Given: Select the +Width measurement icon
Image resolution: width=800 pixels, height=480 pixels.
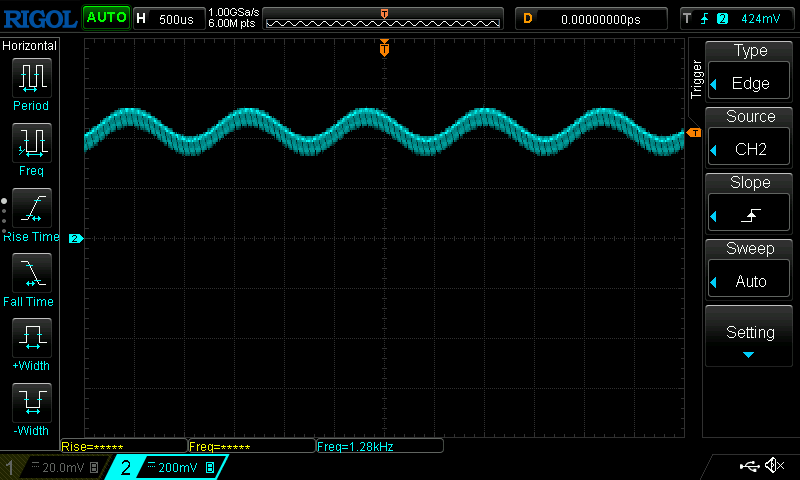Looking at the screenshot, I should [x=30, y=339].
